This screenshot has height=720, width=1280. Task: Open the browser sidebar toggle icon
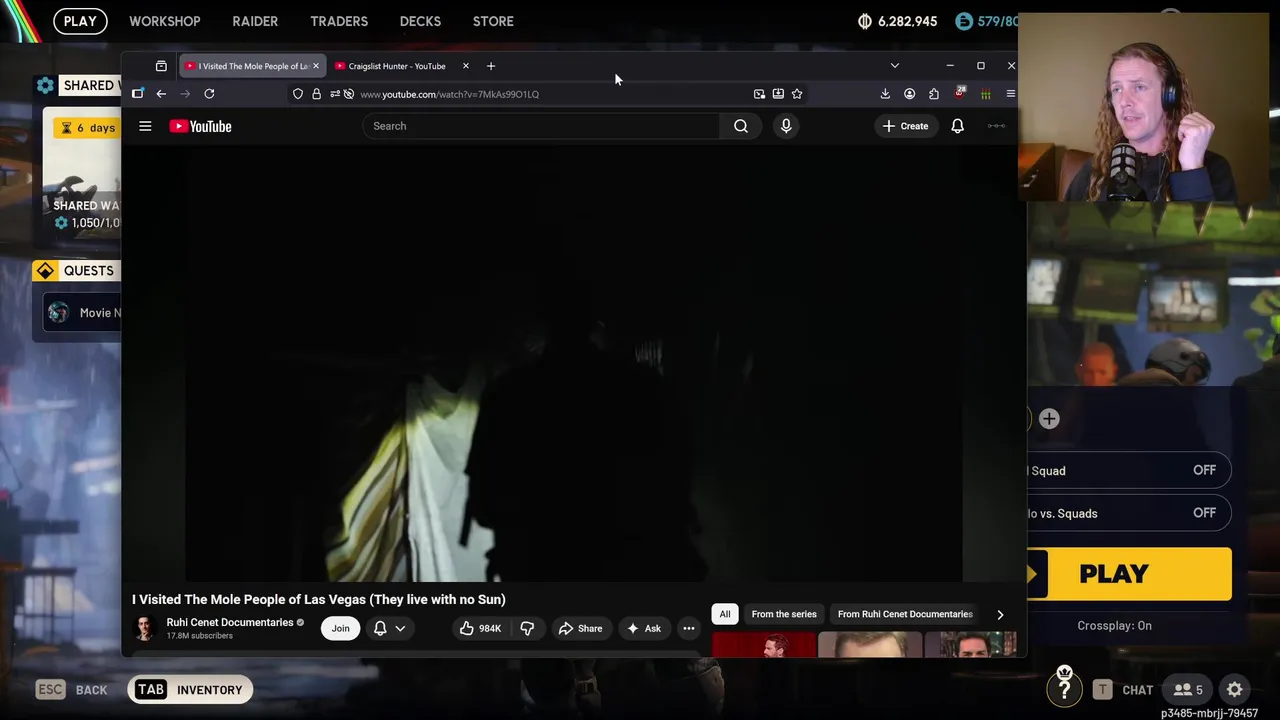(138, 94)
